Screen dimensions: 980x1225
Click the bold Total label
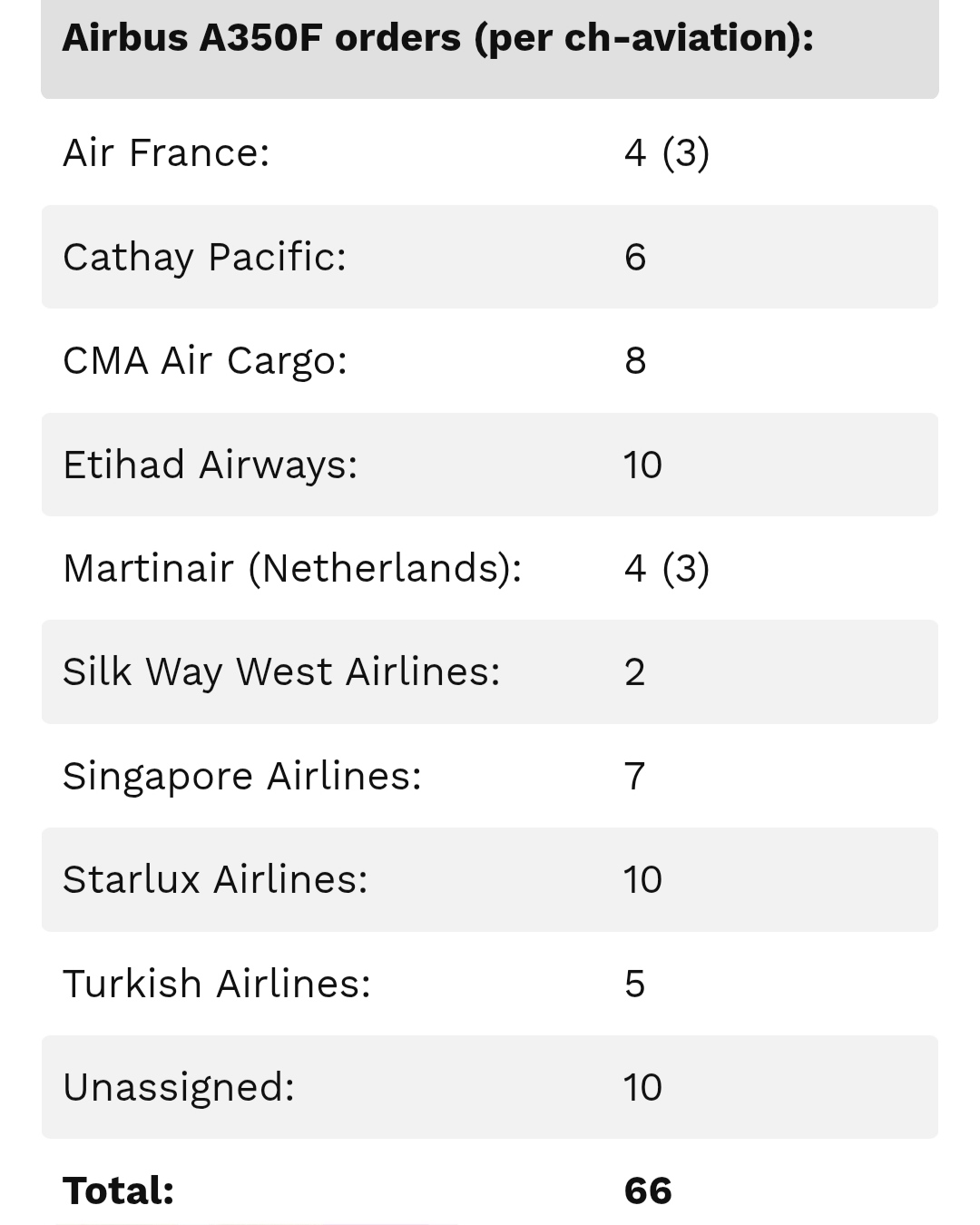pyautogui.click(x=118, y=1191)
